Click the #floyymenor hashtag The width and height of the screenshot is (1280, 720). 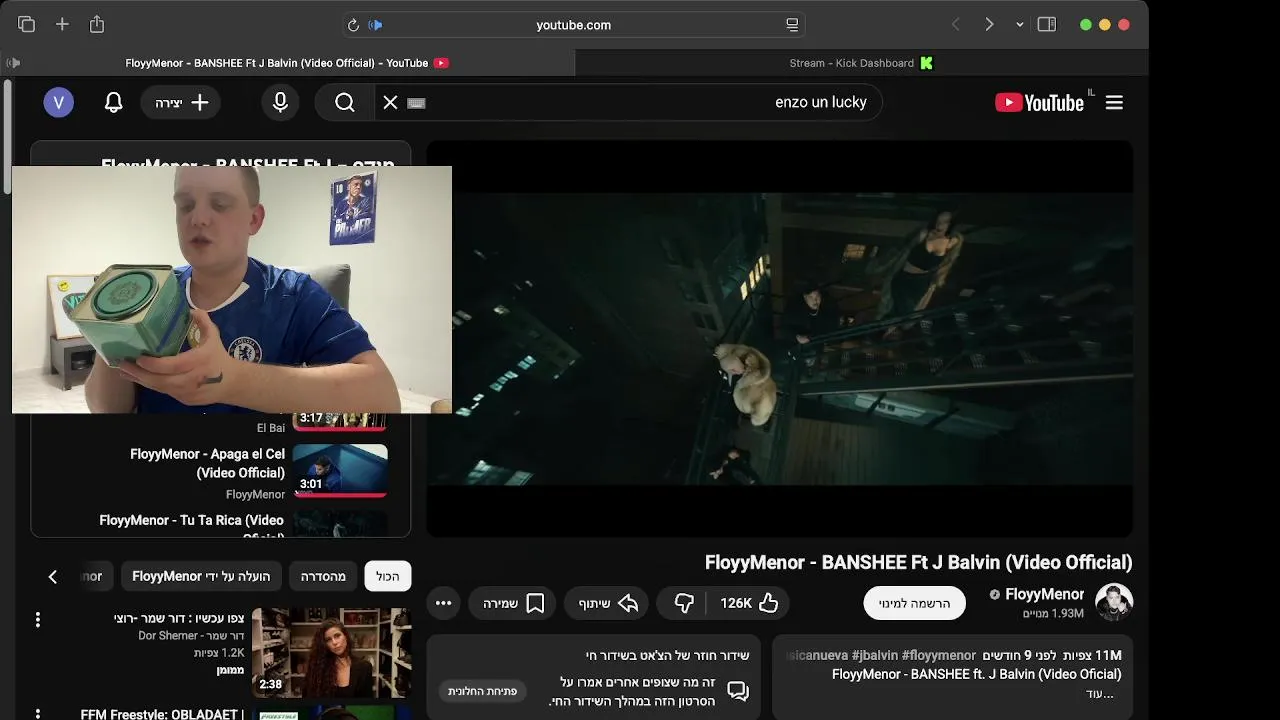click(938, 655)
